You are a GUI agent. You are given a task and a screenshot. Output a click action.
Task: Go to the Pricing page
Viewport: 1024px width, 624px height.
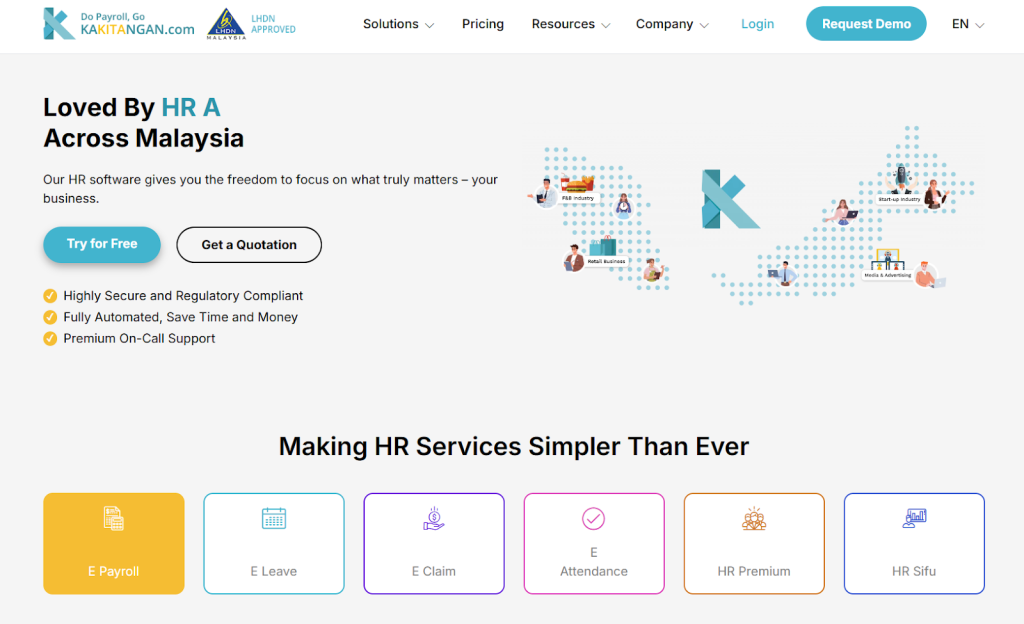point(483,24)
